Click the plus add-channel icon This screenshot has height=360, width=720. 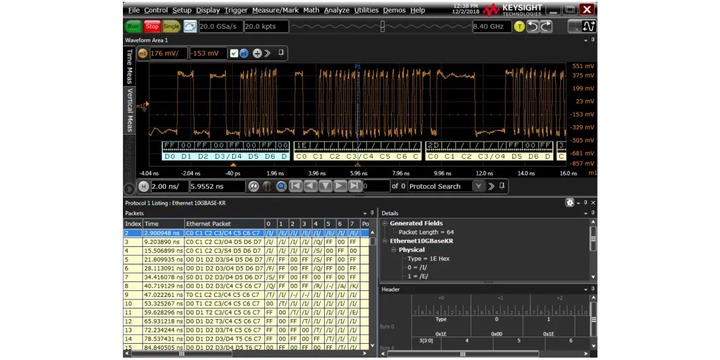coord(257,54)
